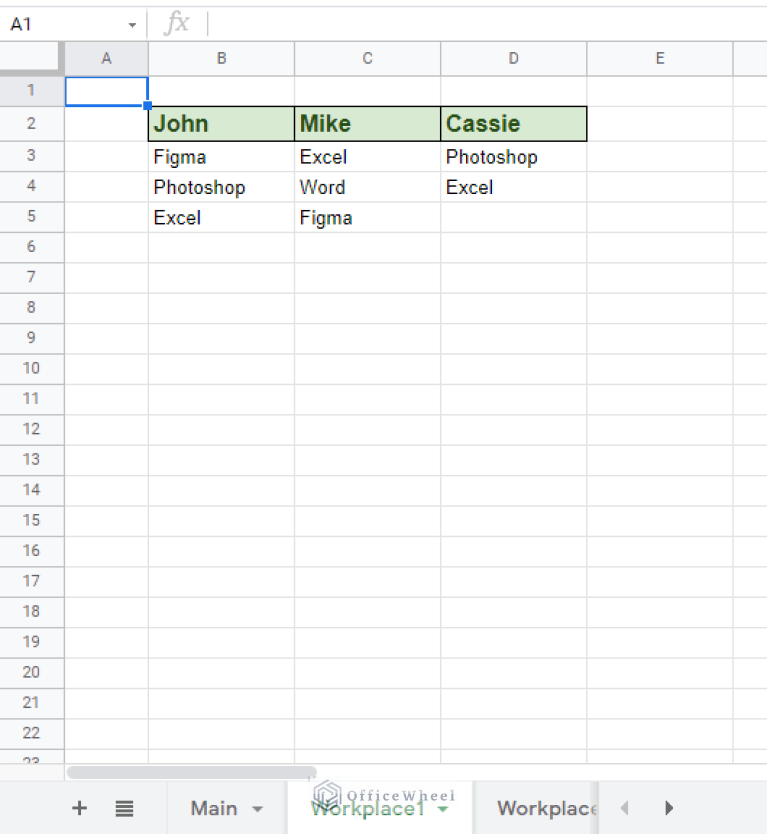The image size is (767, 834).
Task: Select column B header
Action: pos(221,59)
